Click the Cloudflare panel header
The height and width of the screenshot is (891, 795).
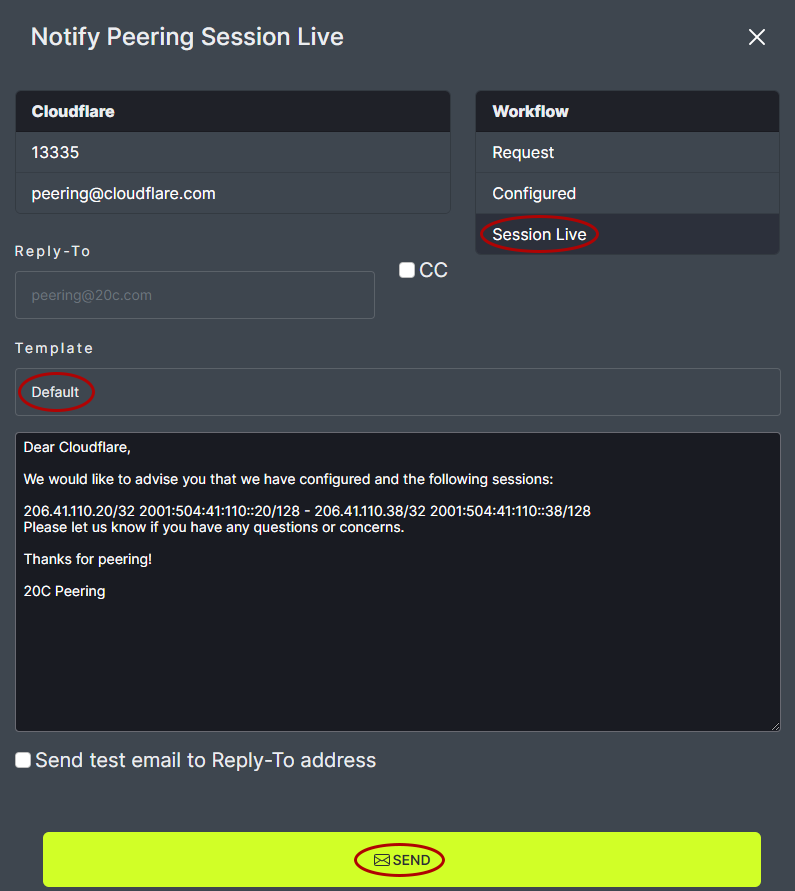[x=233, y=112]
